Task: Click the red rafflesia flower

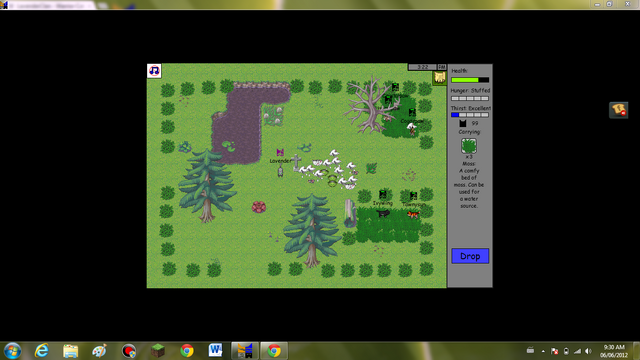Action: point(259,207)
